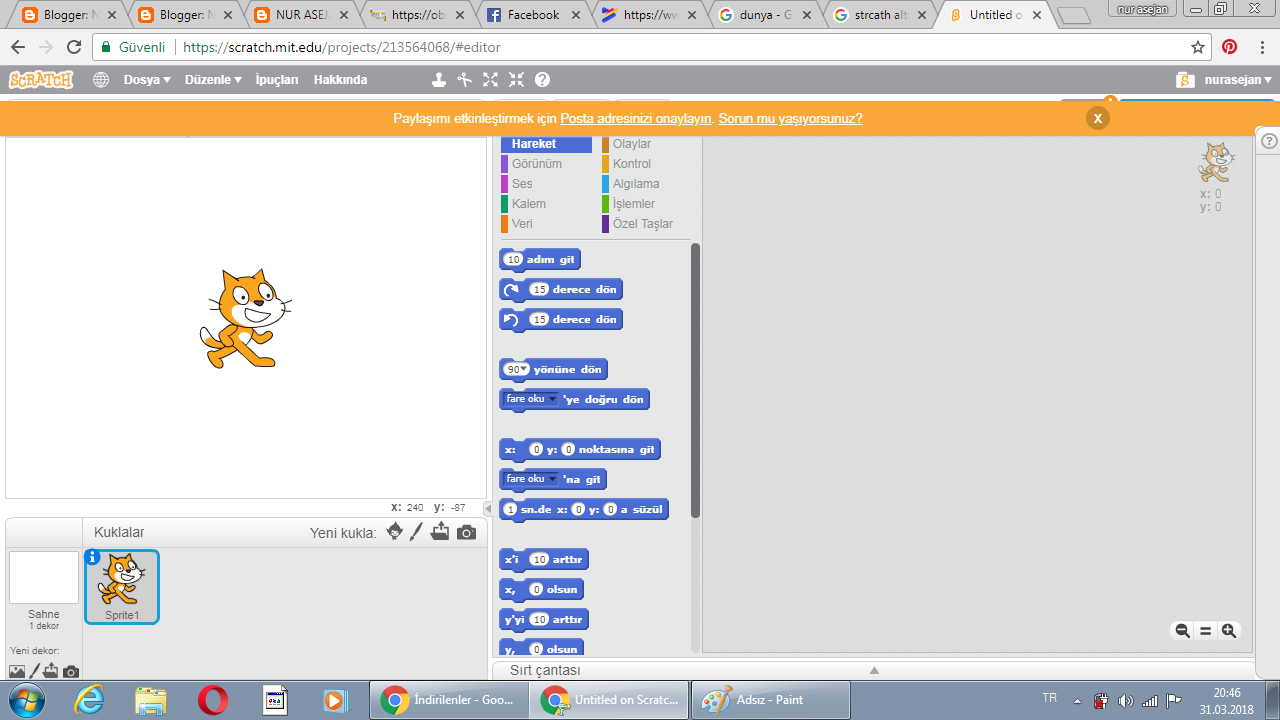
Task: Take new backdrop from camera
Action: (x=71, y=672)
